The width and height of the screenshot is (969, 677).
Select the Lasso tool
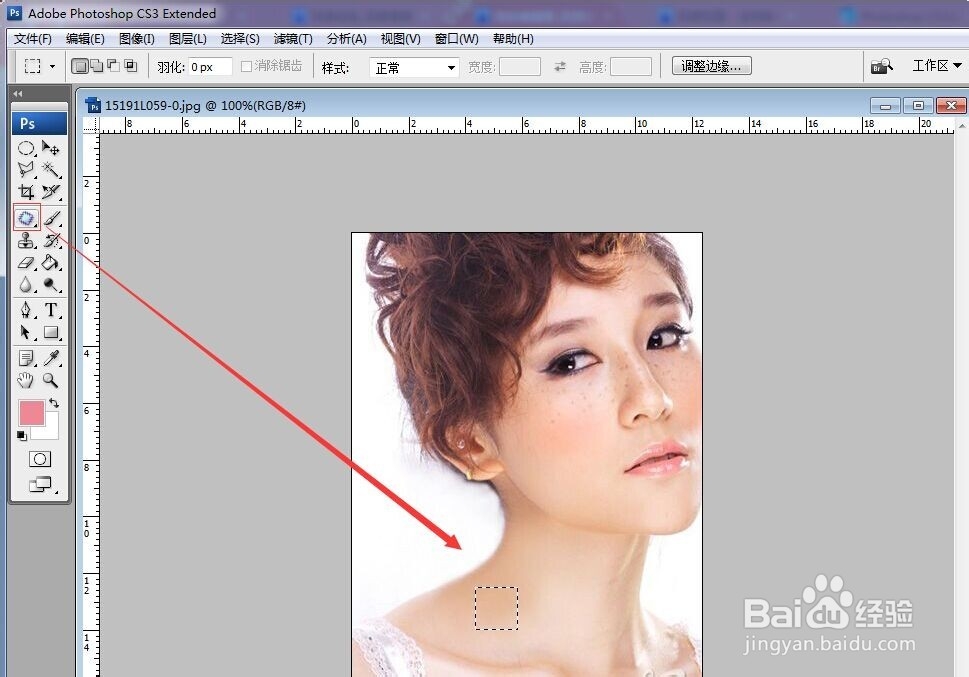click(x=26, y=170)
